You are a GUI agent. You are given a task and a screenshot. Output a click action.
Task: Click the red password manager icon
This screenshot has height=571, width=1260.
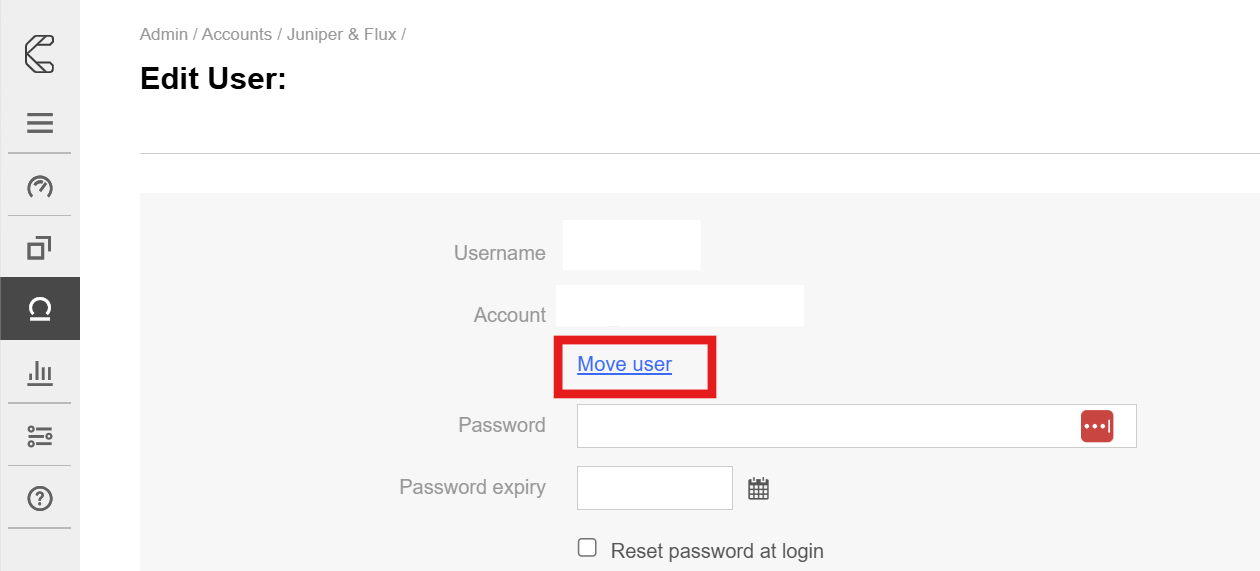[1097, 426]
